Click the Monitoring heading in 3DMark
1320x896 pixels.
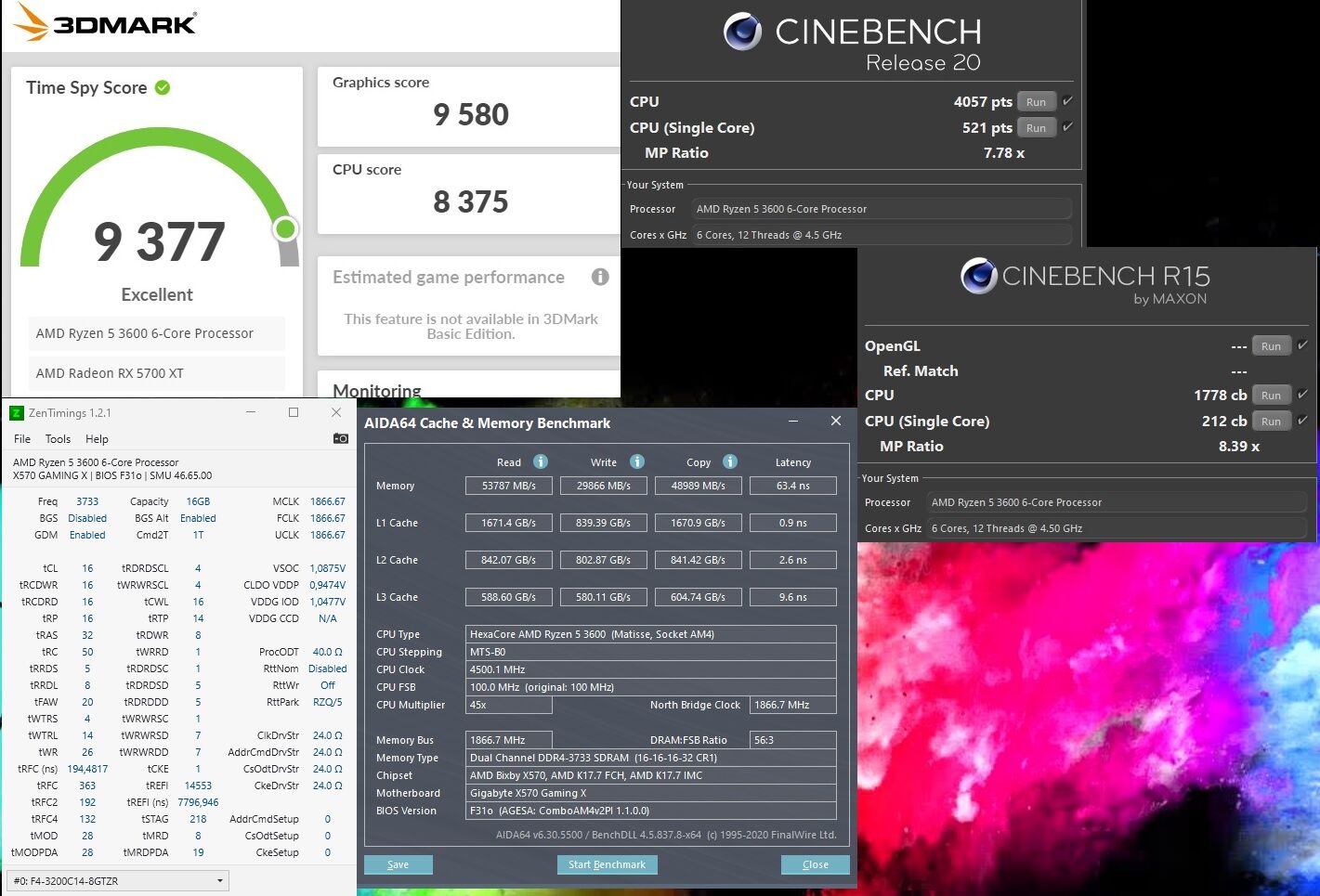(376, 390)
